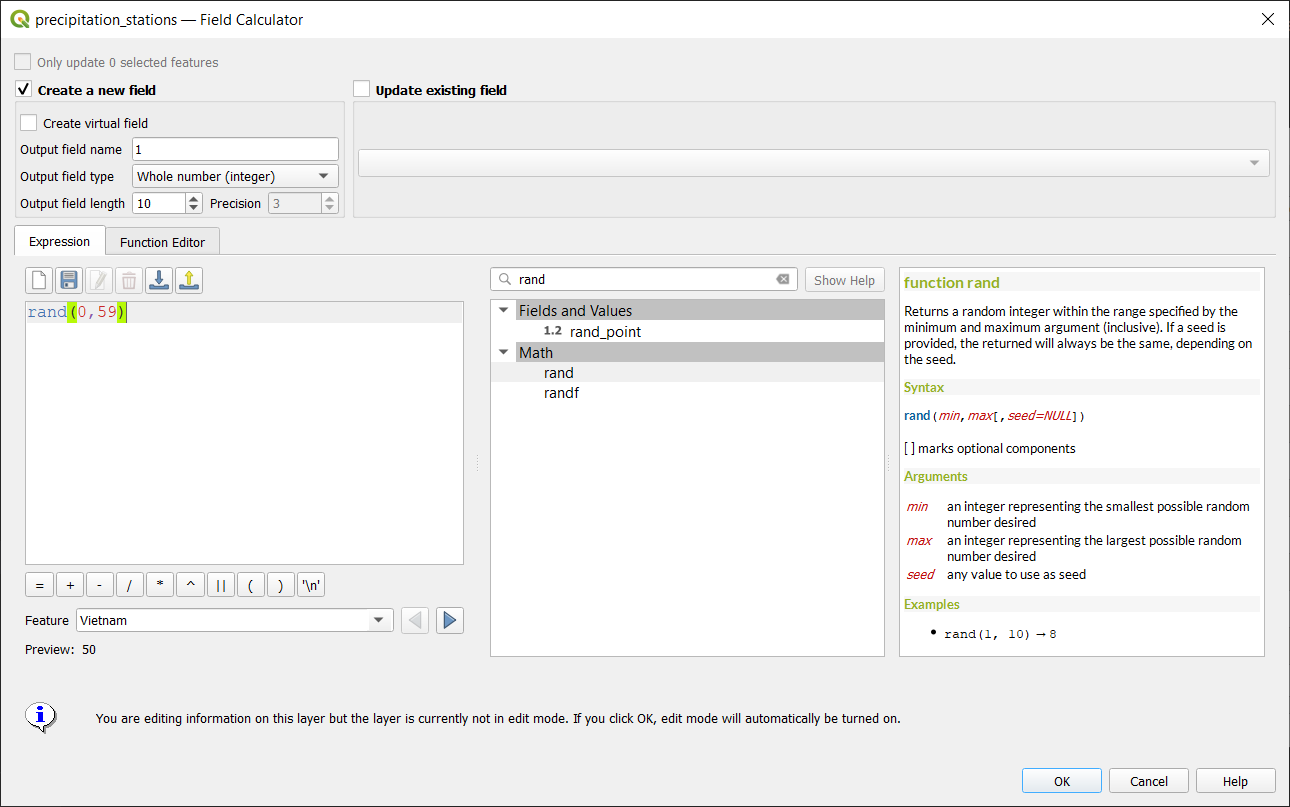Click the Output field name input
The width and height of the screenshot is (1290, 807).
(x=235, y=149)
